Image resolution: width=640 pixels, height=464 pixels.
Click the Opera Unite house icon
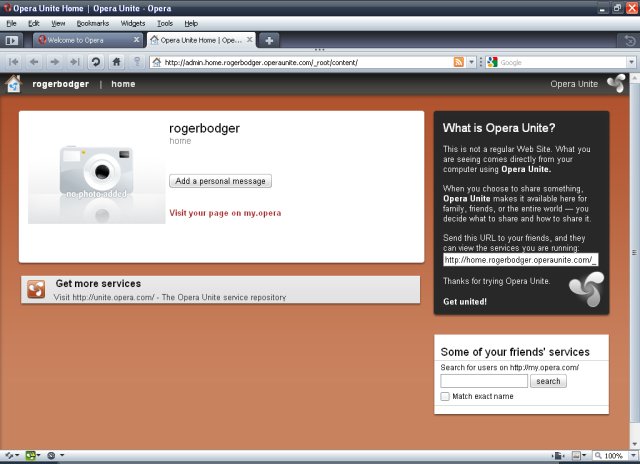[x=13, y=84]
